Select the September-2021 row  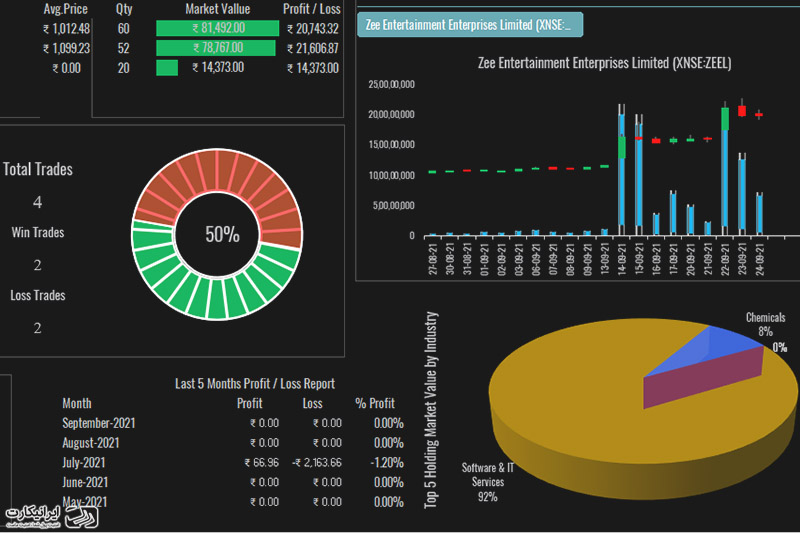(x=233, y=423)
